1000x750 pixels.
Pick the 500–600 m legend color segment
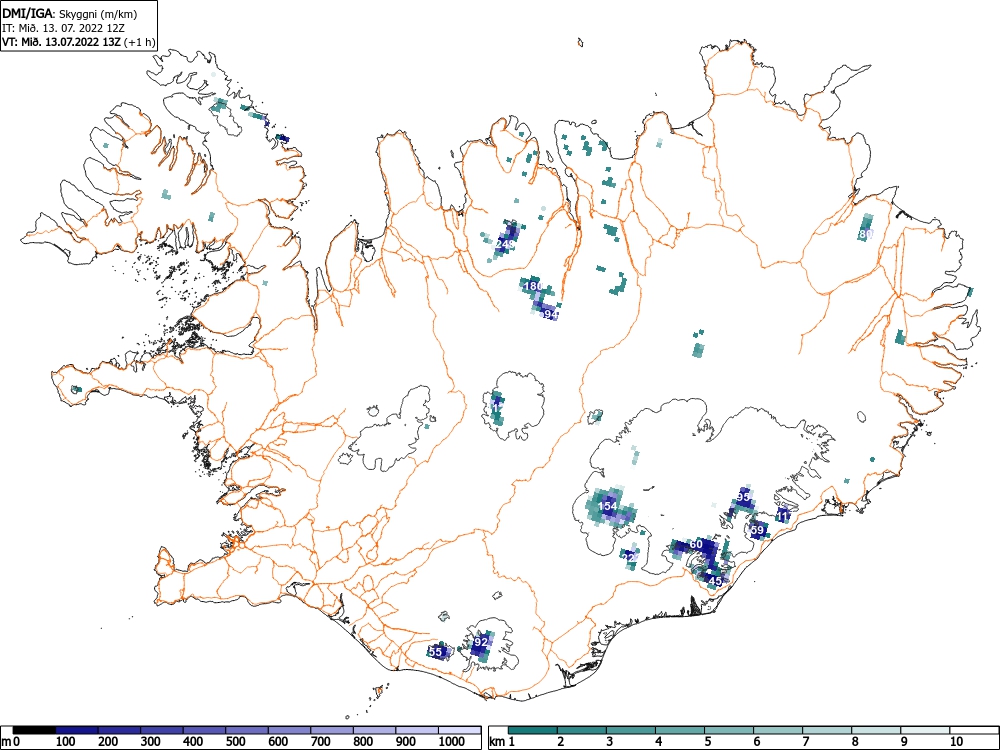[247, 730]
